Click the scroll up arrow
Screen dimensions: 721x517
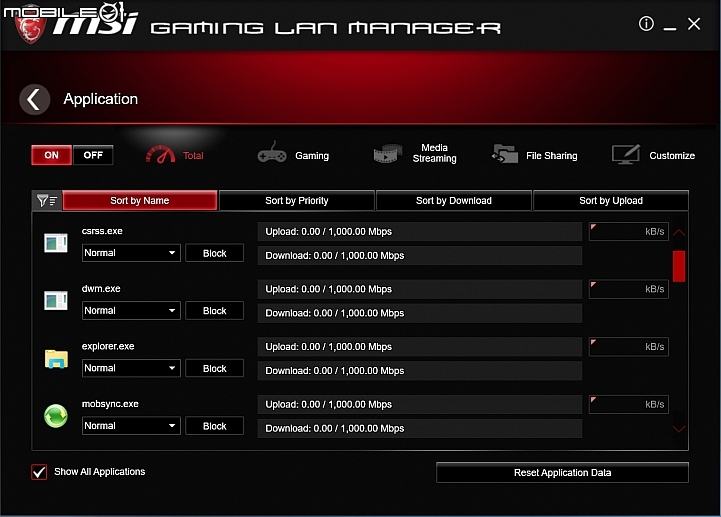pos(679,232)
